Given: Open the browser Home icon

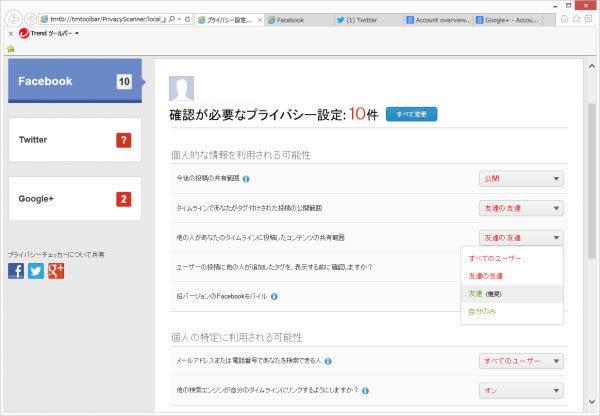Looking at the screenshot, I should (x=564, y=19).
